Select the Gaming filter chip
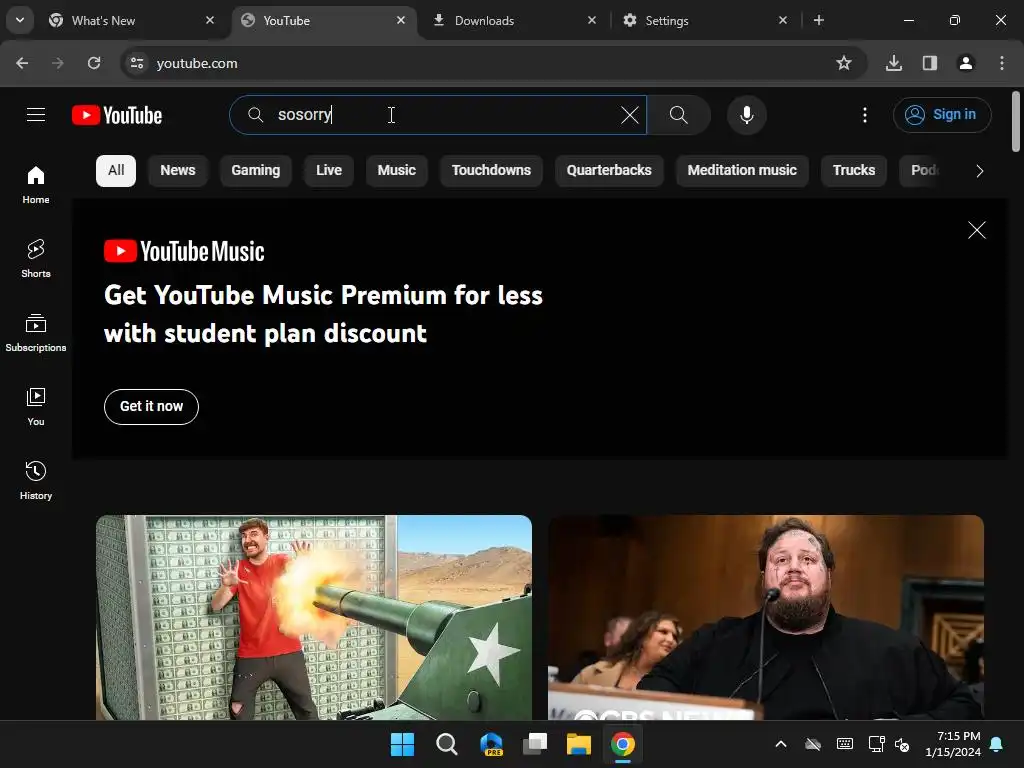 pyautogui.click(x=255, y=170)
